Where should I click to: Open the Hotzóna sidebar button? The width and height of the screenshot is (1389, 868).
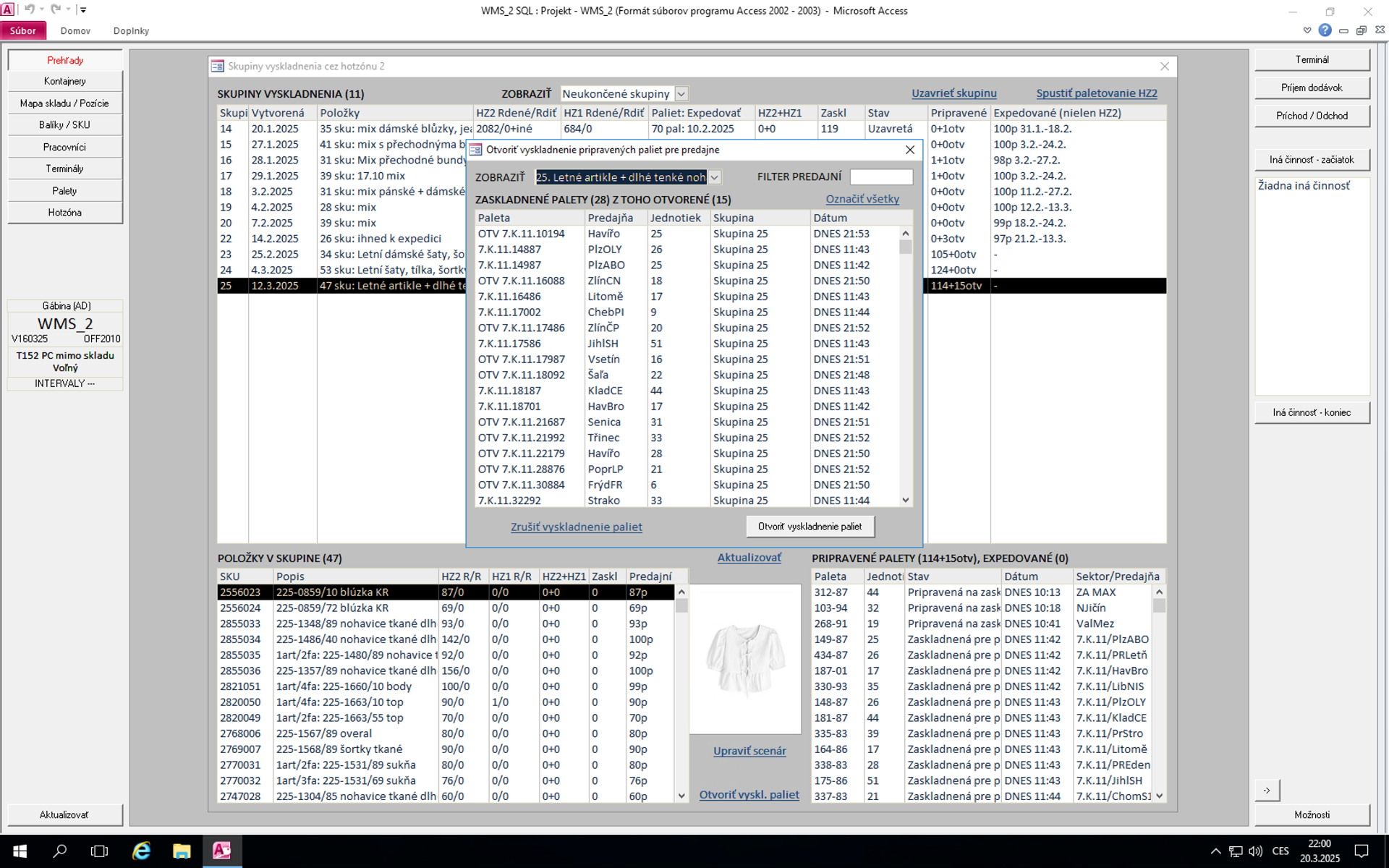tap(64, 213)
